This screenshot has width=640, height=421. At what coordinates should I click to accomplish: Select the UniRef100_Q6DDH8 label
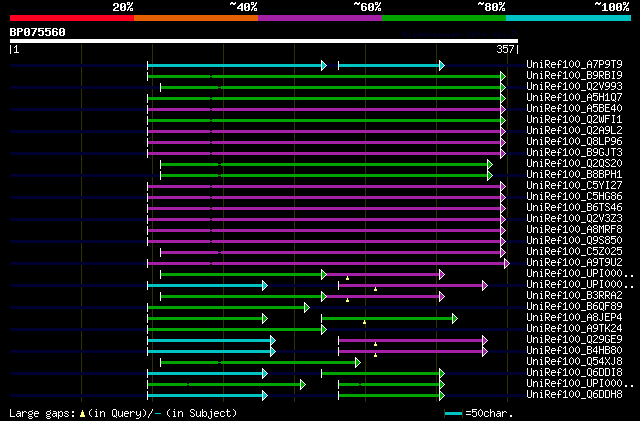[x=574, y=395]
